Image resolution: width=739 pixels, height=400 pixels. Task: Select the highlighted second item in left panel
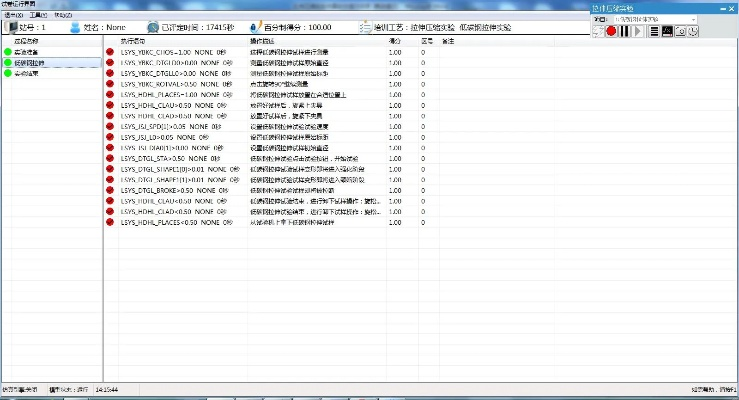tap(30, 62)
